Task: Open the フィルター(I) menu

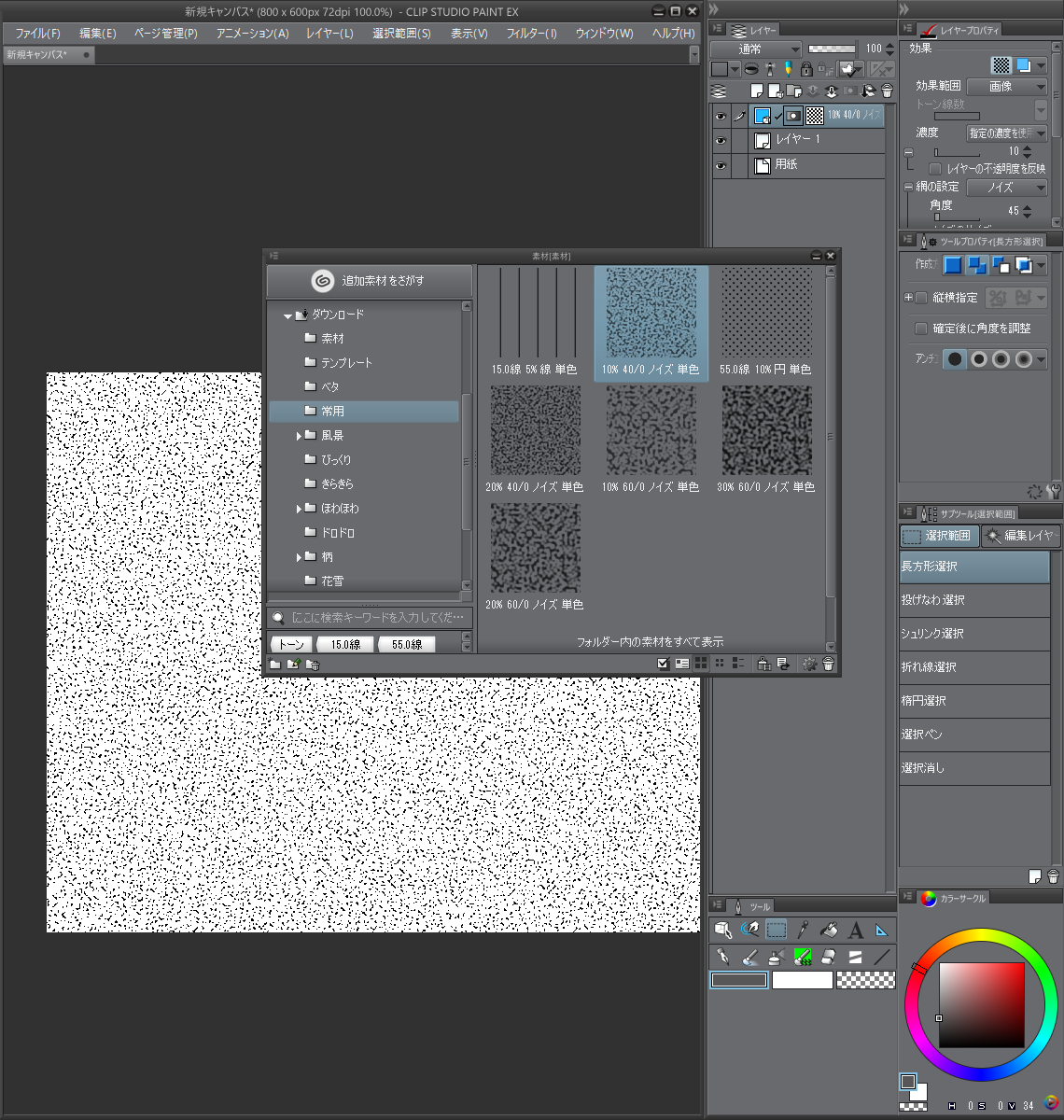Action: click(531, 33)
